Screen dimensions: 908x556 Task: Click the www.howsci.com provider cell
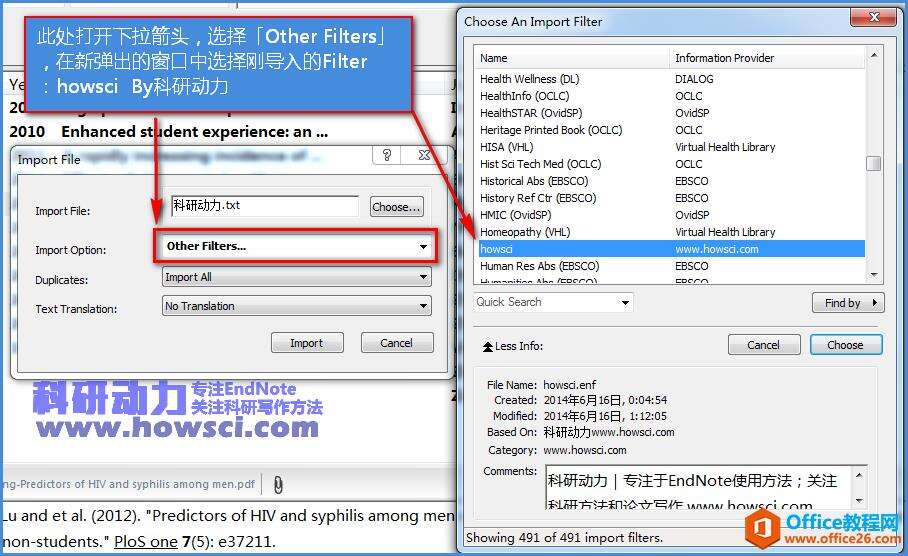[x=717, y=249]
